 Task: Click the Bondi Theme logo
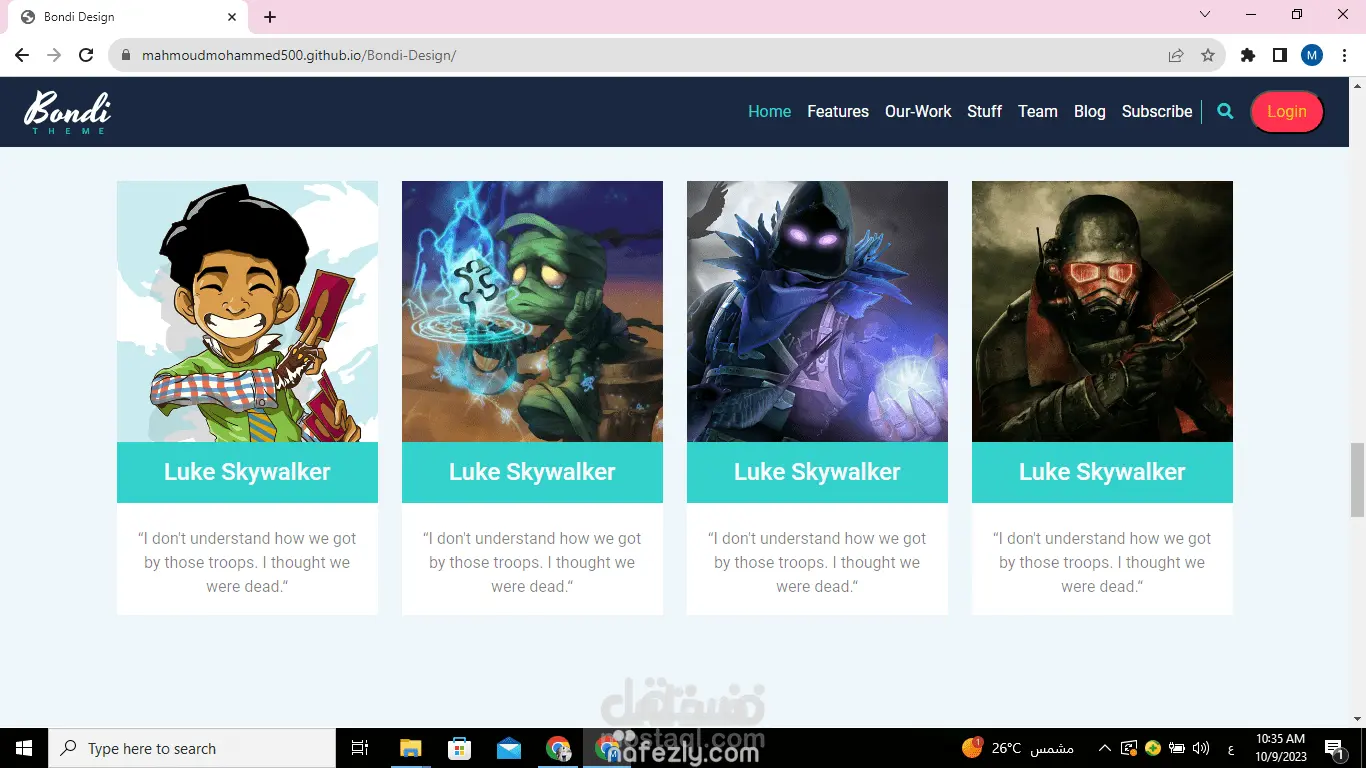[67, 112]
